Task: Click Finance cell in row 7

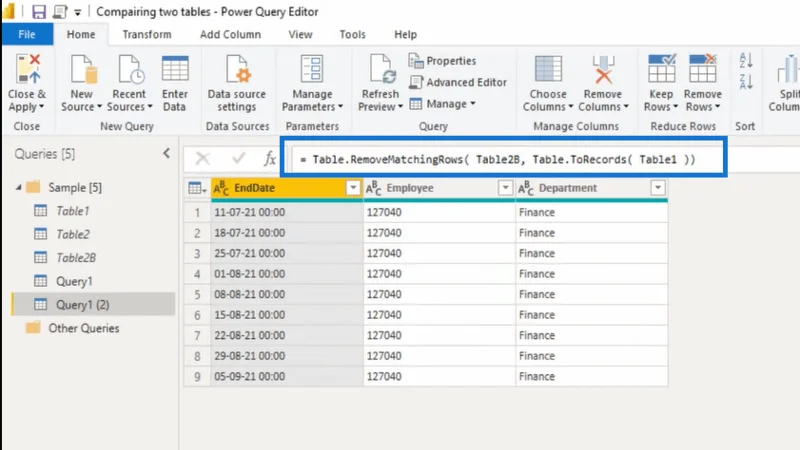Action: pos(592,335)
